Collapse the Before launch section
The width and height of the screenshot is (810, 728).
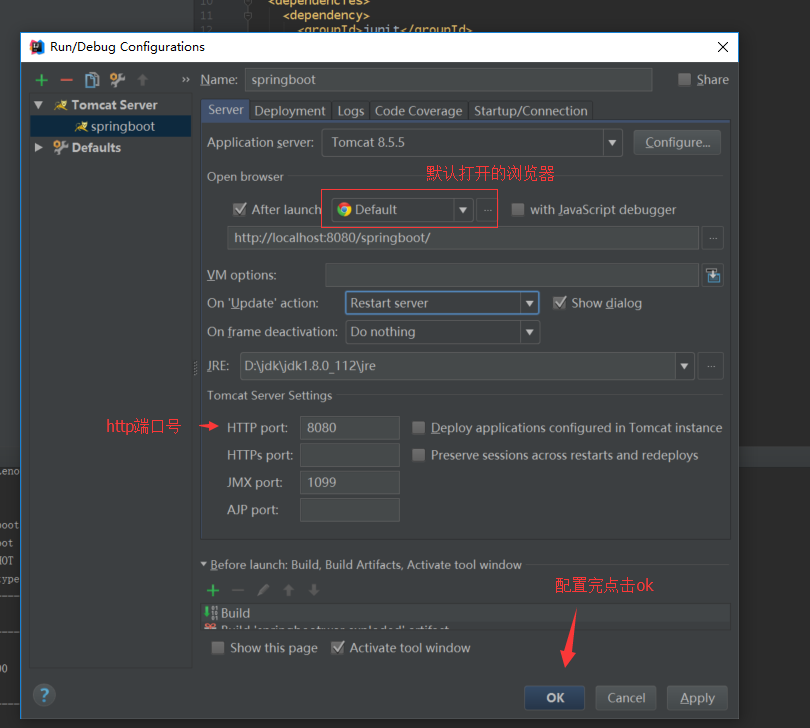click(x=204, y=564)
